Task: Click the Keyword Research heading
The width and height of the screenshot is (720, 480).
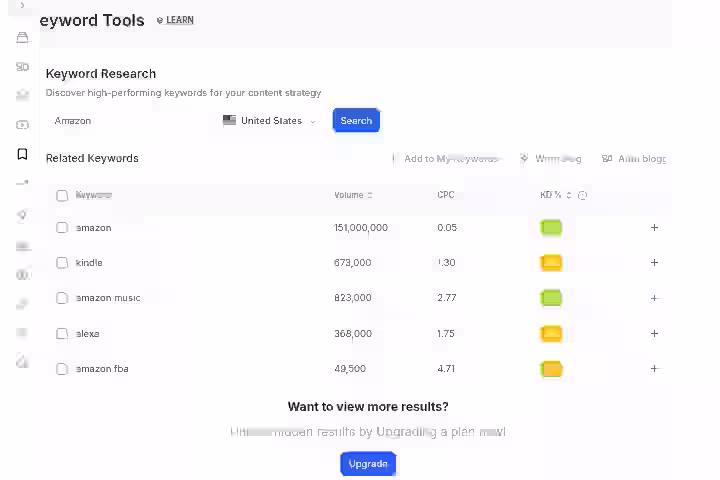Action: pos(101,74)
